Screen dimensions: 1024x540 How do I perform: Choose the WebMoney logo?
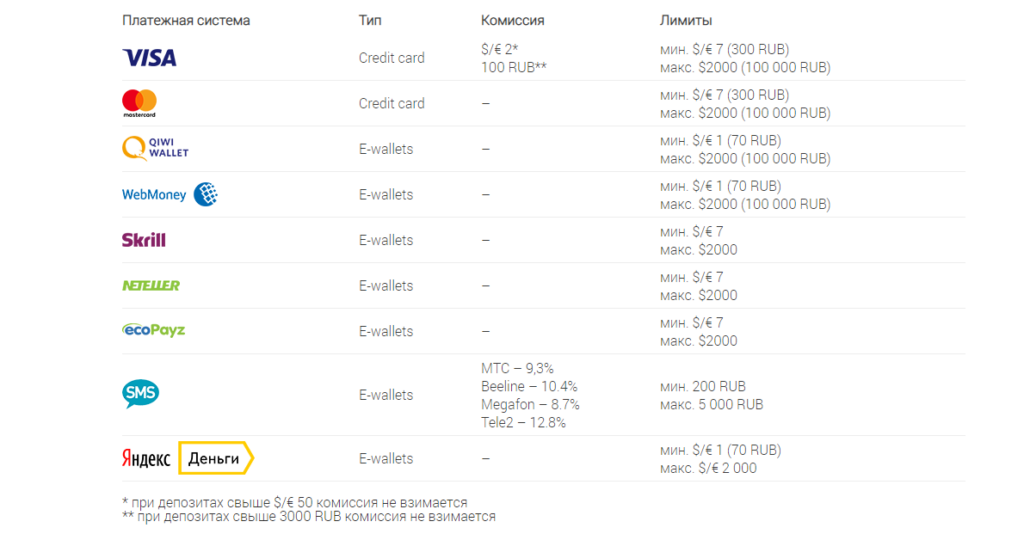click(169, 195)
